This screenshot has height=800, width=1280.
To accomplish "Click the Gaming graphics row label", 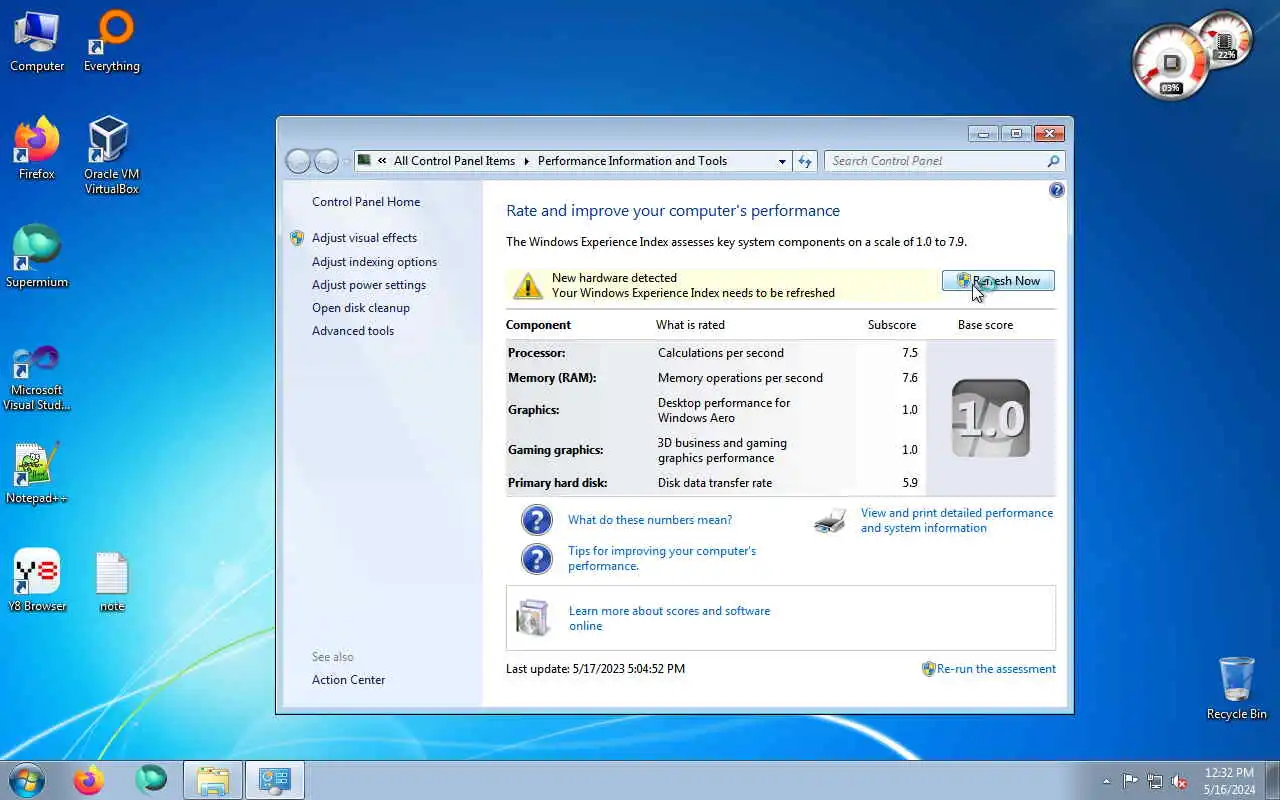I will pos(555,450).
